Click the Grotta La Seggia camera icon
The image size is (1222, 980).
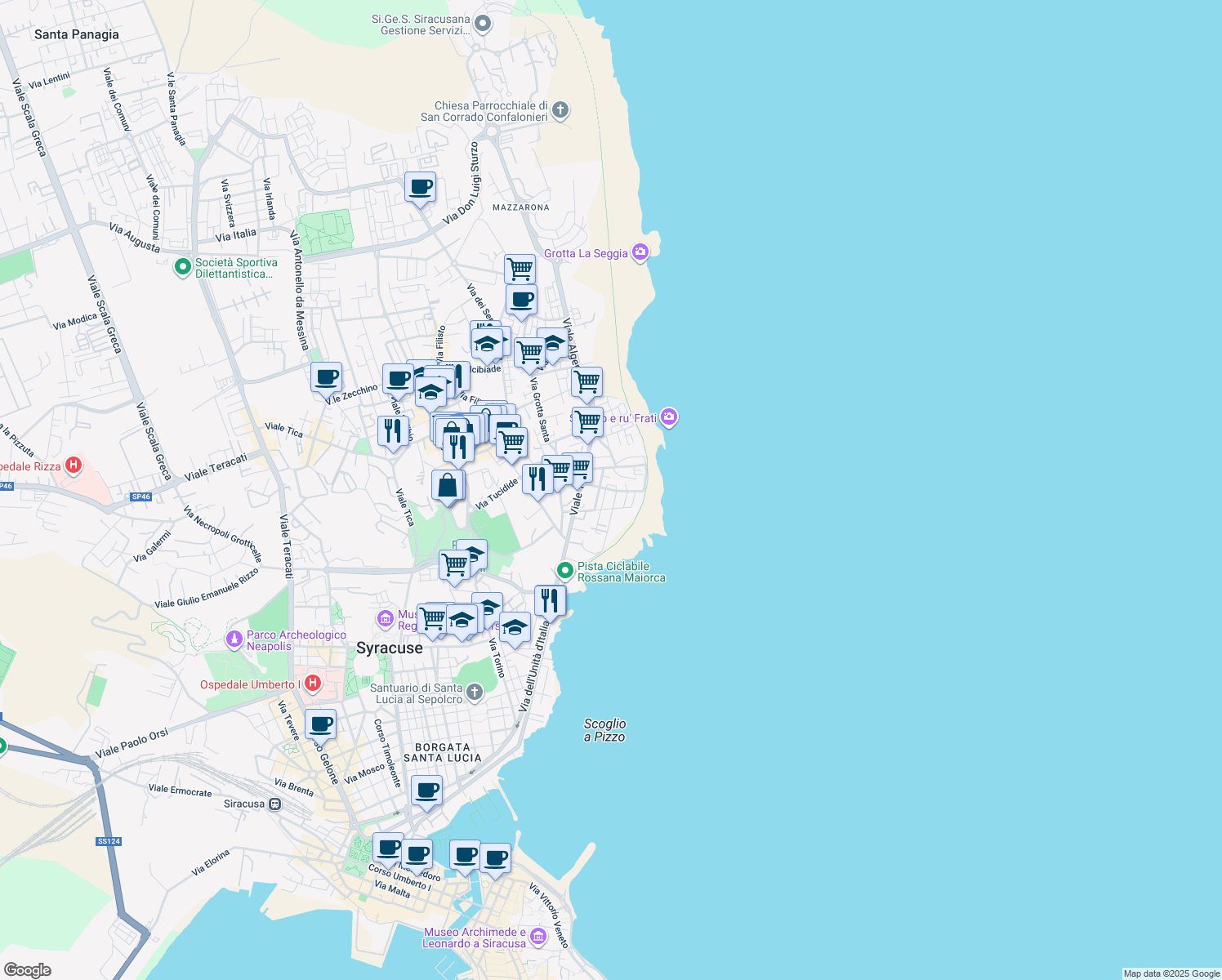point(640,252)
